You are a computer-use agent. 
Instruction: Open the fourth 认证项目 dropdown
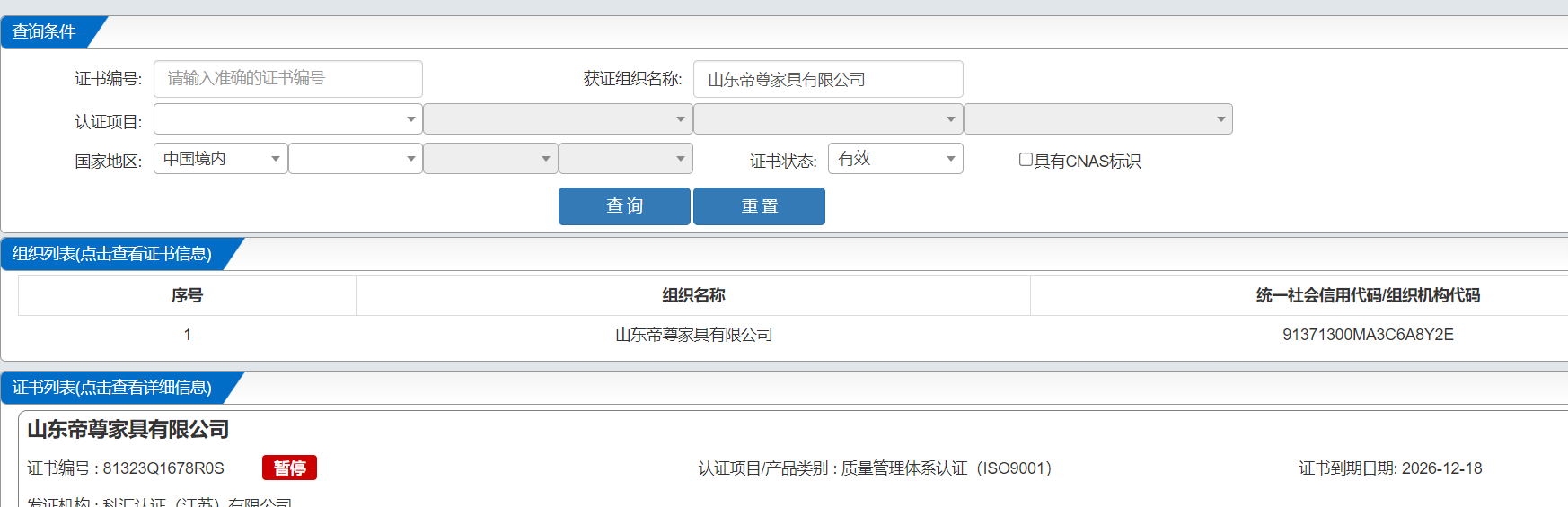tap(1098, 119)
